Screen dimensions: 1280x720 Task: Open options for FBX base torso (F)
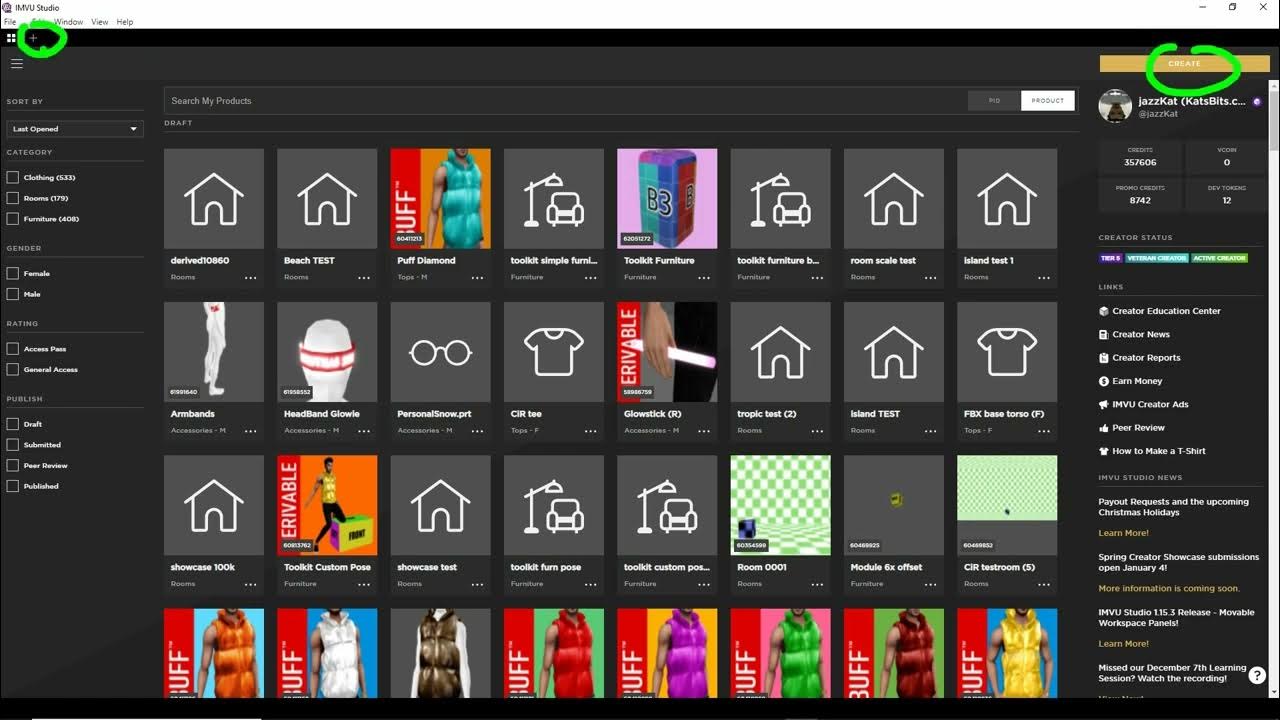pos(1044,431)
